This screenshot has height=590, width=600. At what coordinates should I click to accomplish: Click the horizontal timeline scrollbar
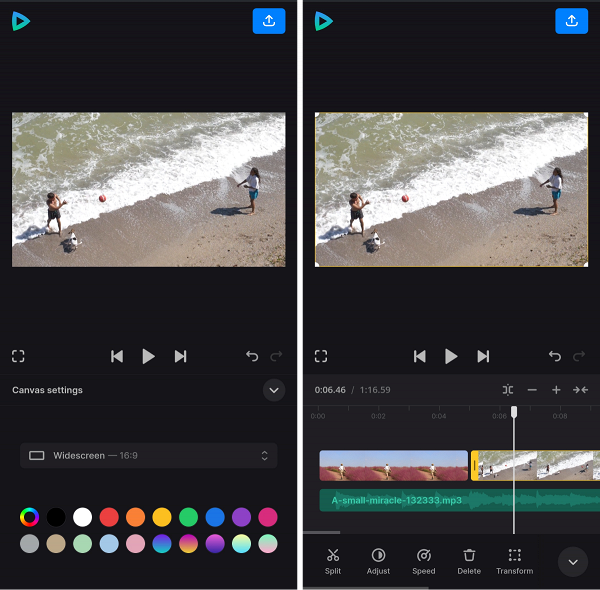tap(322, 532)
